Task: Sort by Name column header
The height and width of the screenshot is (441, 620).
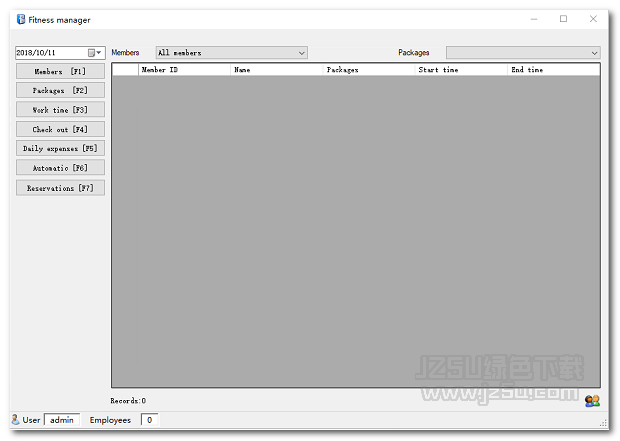Action: (277, 70)
